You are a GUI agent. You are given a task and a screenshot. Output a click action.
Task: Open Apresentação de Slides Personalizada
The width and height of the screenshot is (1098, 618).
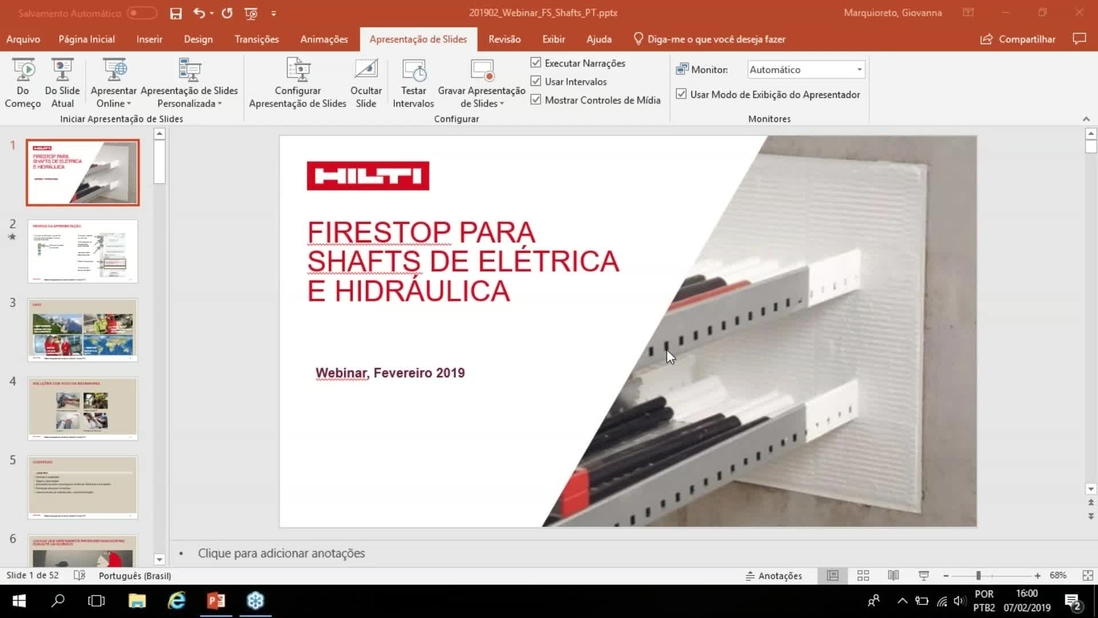(x=189, y=83)
